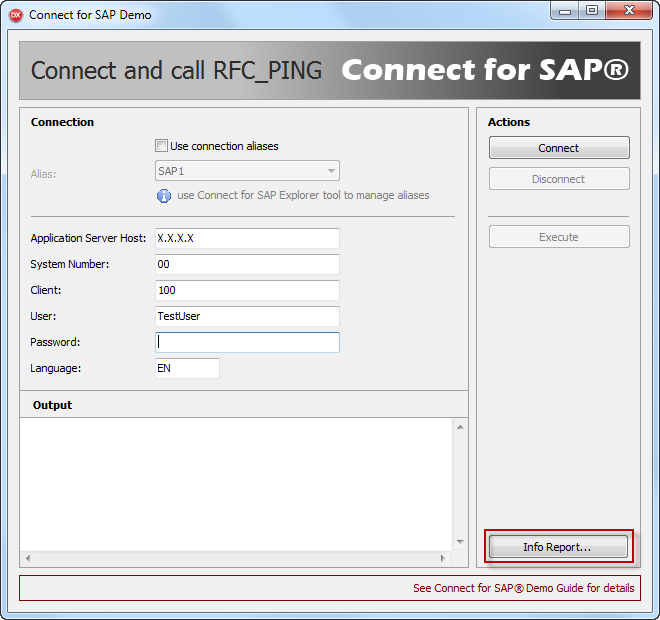Click the 'See Connect for SAP® Demo Guide for details' text
This screenshot has width=660, height=620.
pos(523,588)
